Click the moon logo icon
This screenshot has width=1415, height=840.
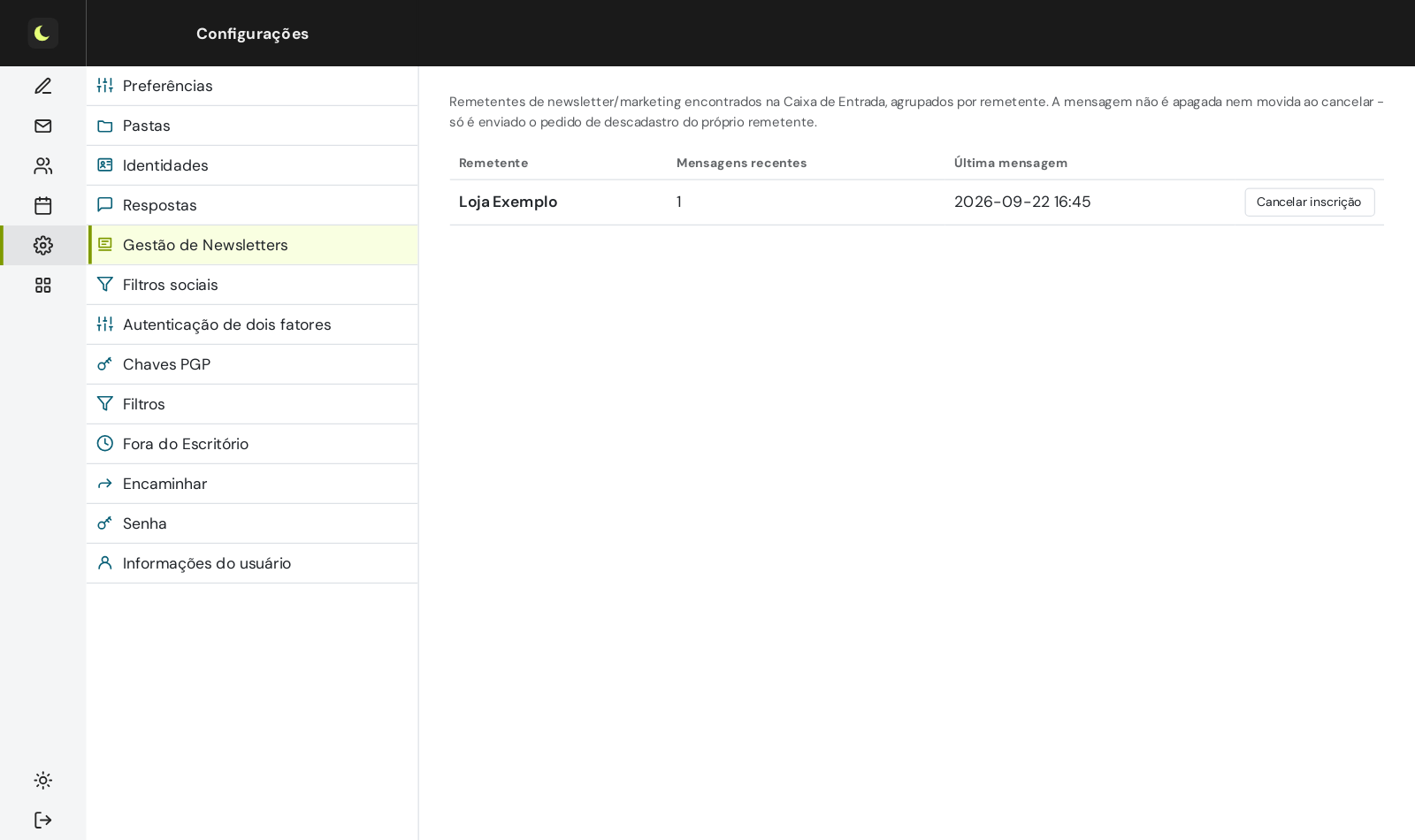[42, 33]
